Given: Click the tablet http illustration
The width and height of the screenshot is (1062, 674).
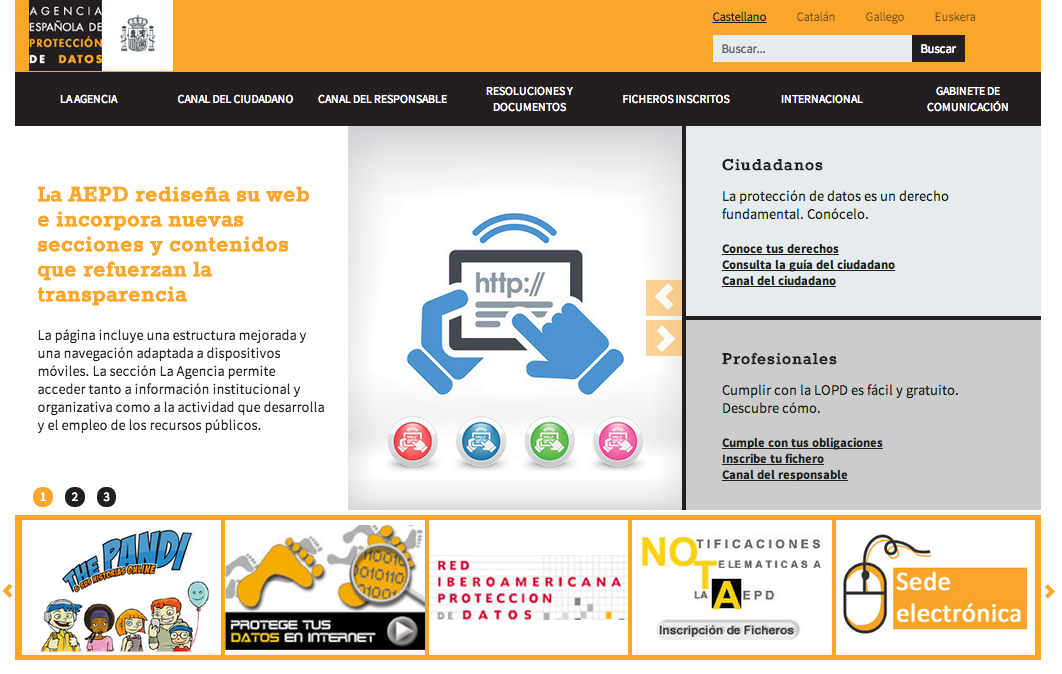Looking at the screenshot, I should click(515, 303).
